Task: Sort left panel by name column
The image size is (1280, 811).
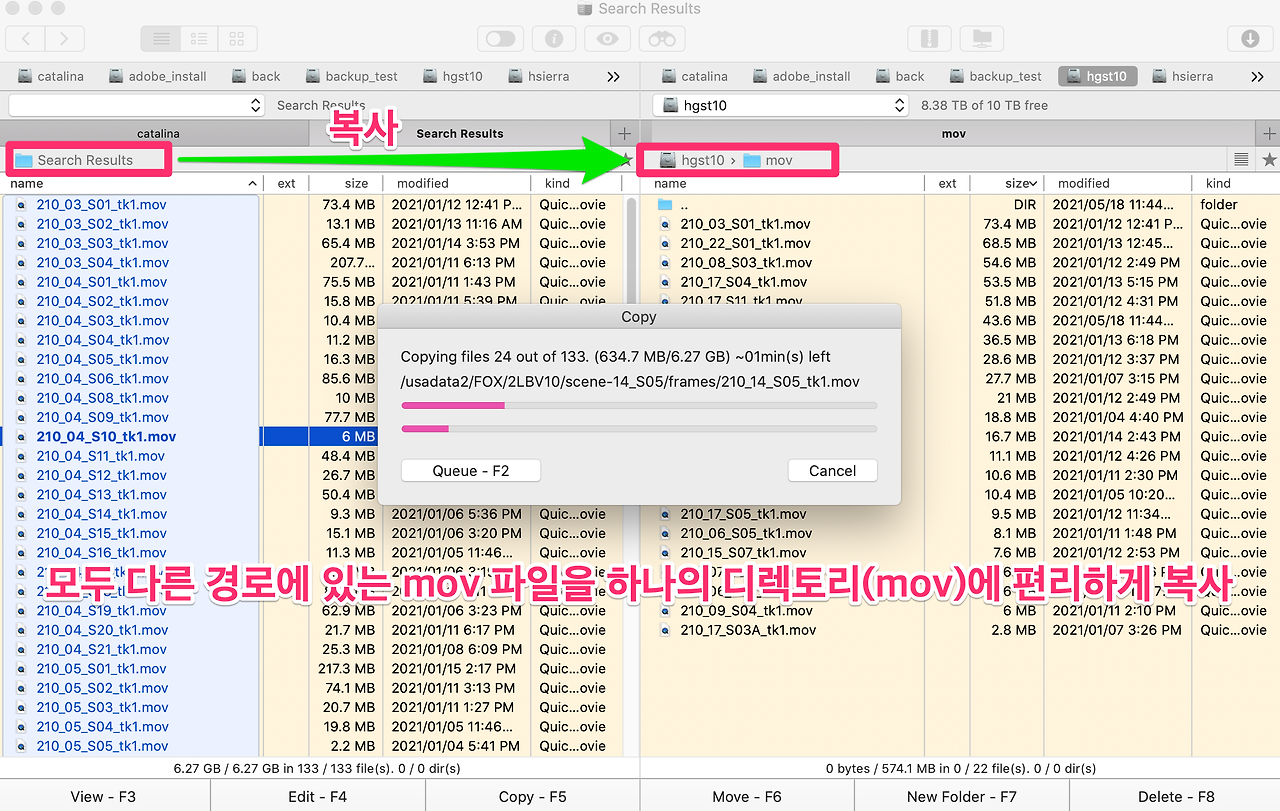Action: [132, 183]
